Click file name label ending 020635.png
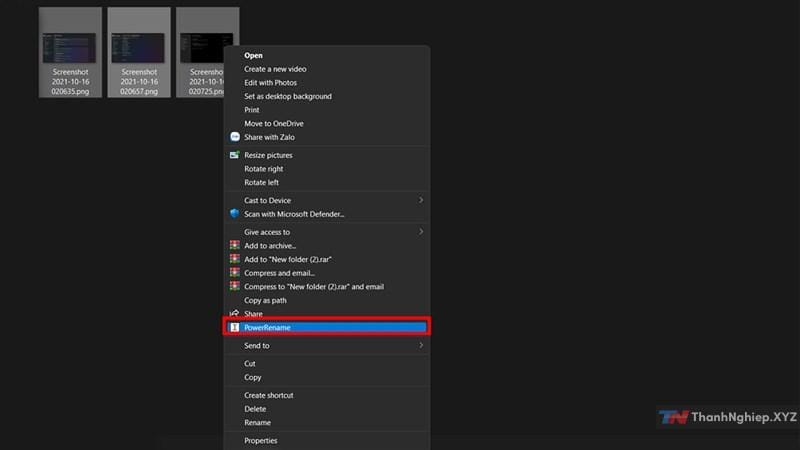800x450 pixels. [x=70, y=82]
